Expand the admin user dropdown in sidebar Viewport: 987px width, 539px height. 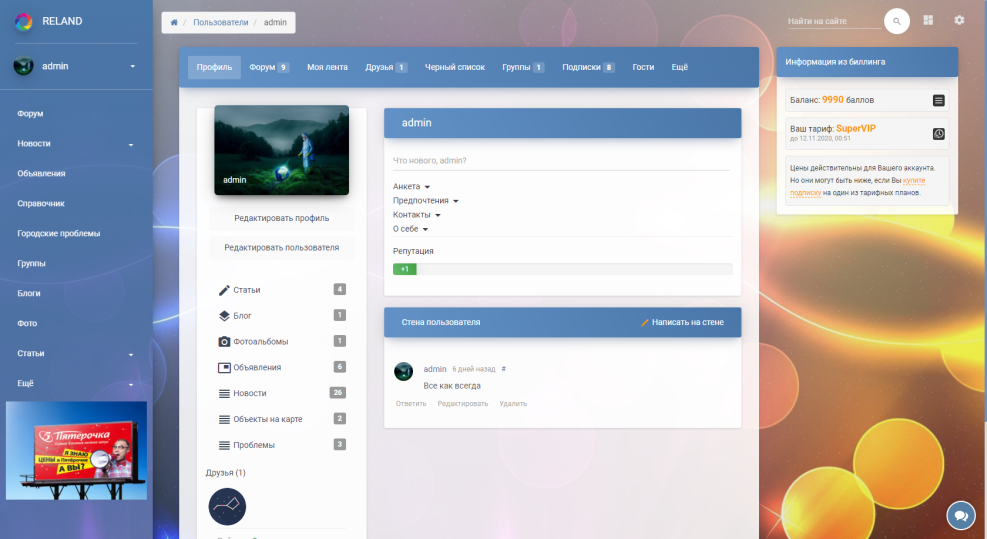[132, 67]
